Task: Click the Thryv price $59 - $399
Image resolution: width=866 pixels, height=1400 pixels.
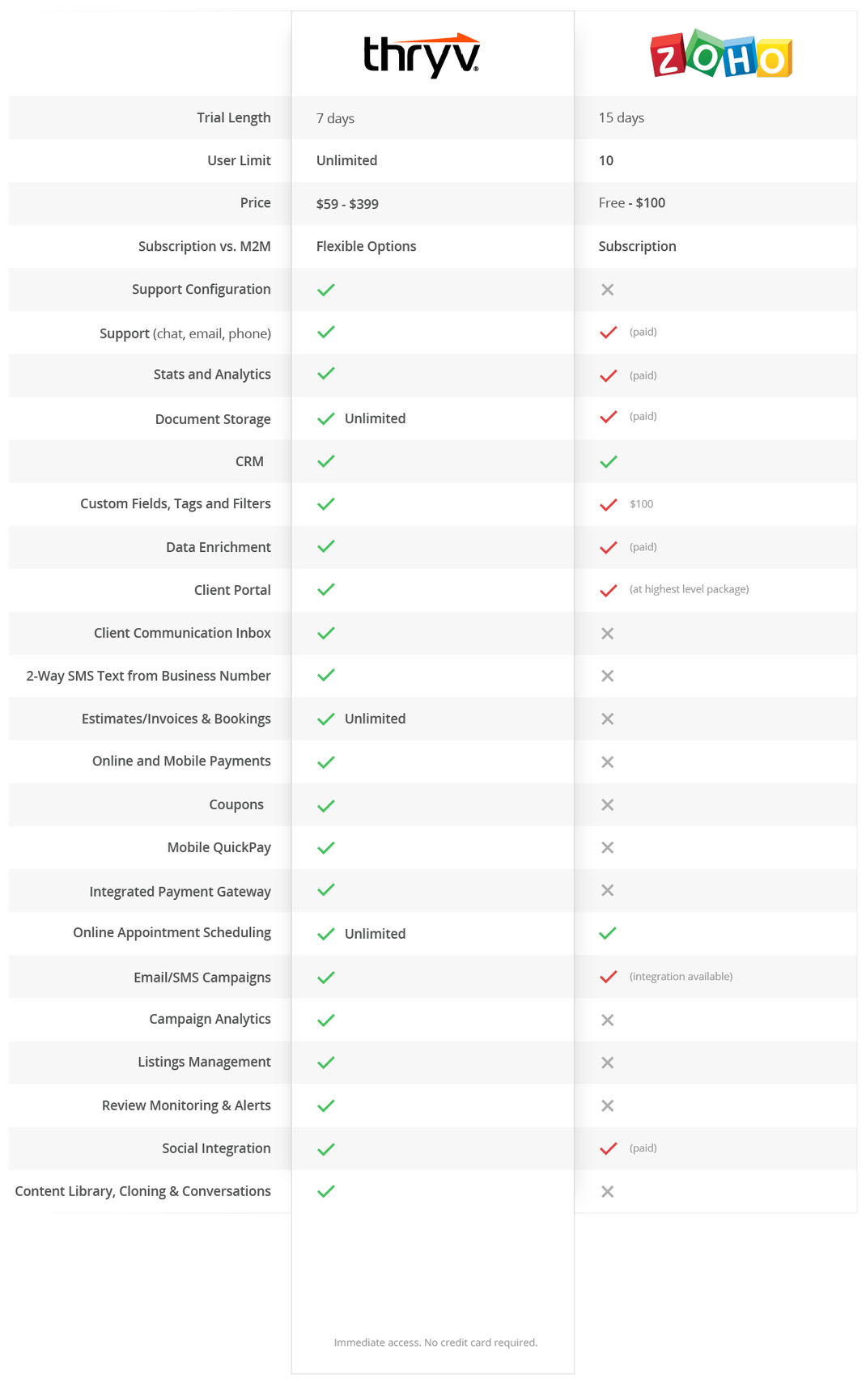Action: pyautogui.click(x=347, y=204)
